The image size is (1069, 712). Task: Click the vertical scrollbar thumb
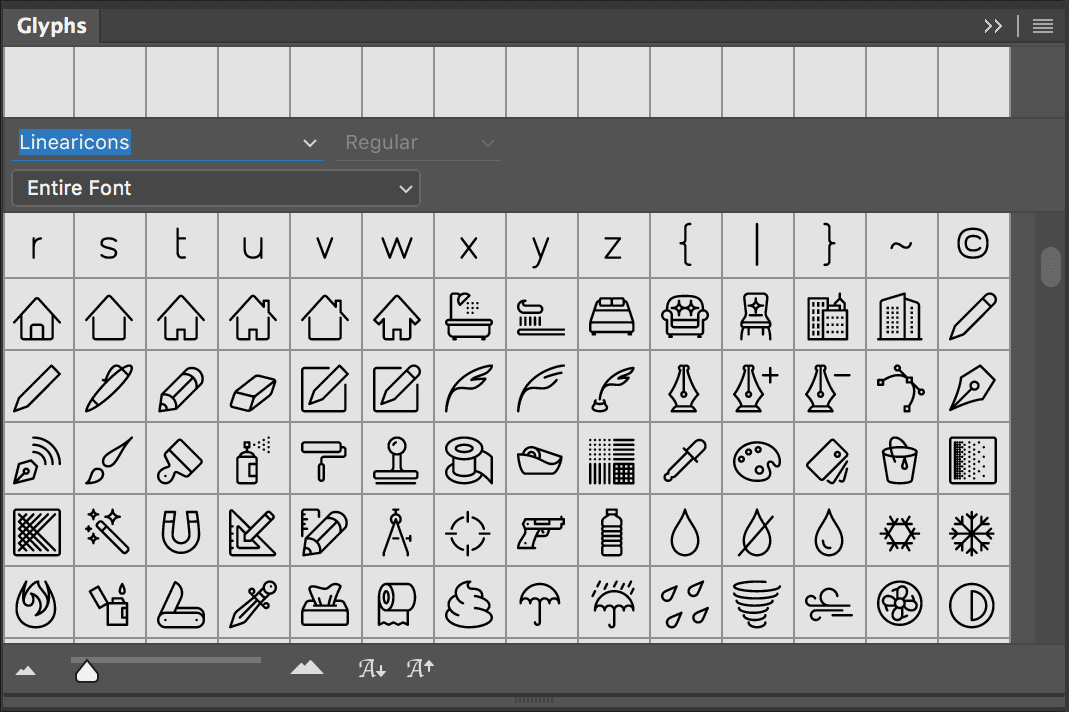pos(1051,267)
